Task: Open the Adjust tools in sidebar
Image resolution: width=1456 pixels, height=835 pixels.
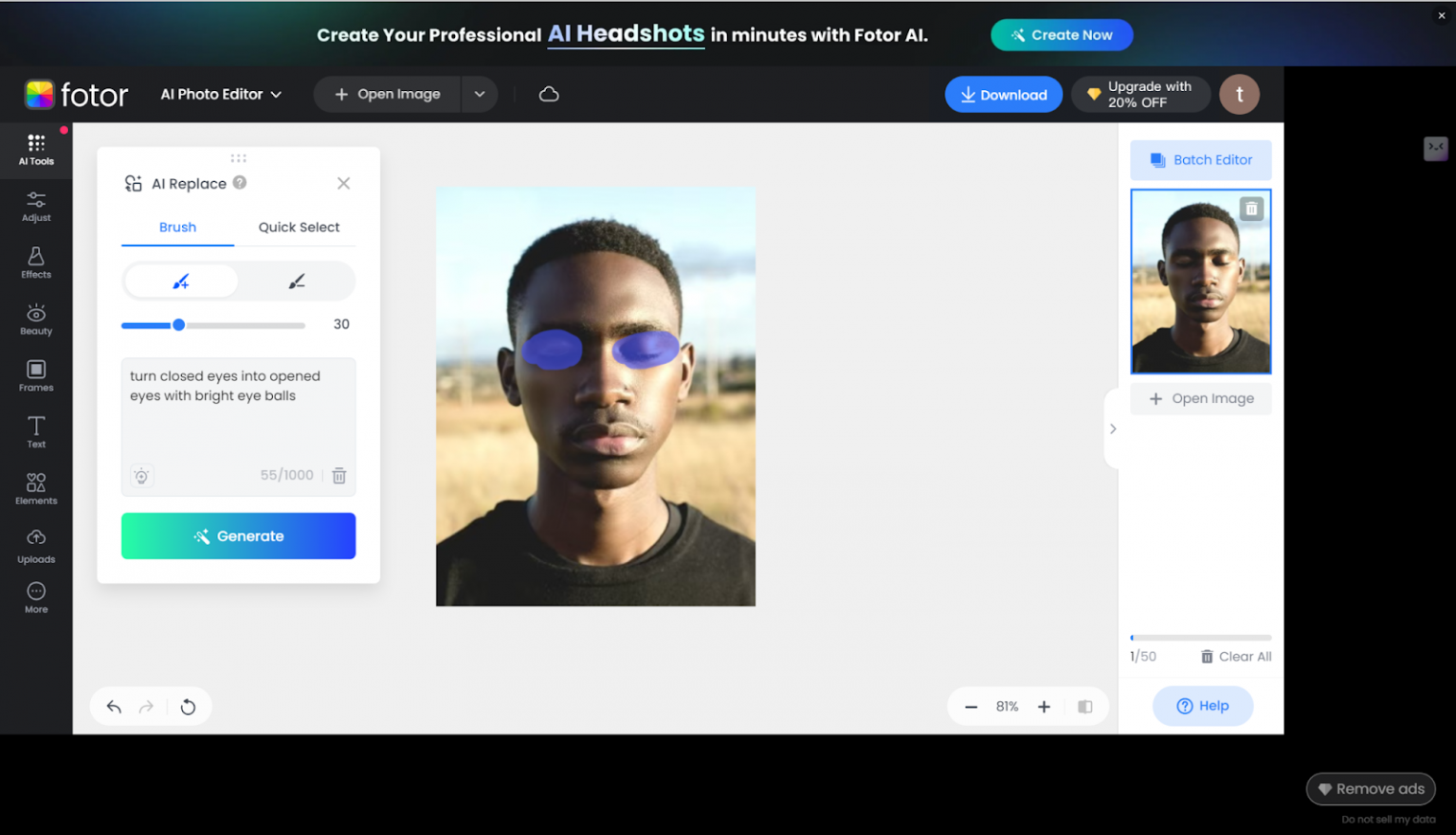Action: [36, 207]
